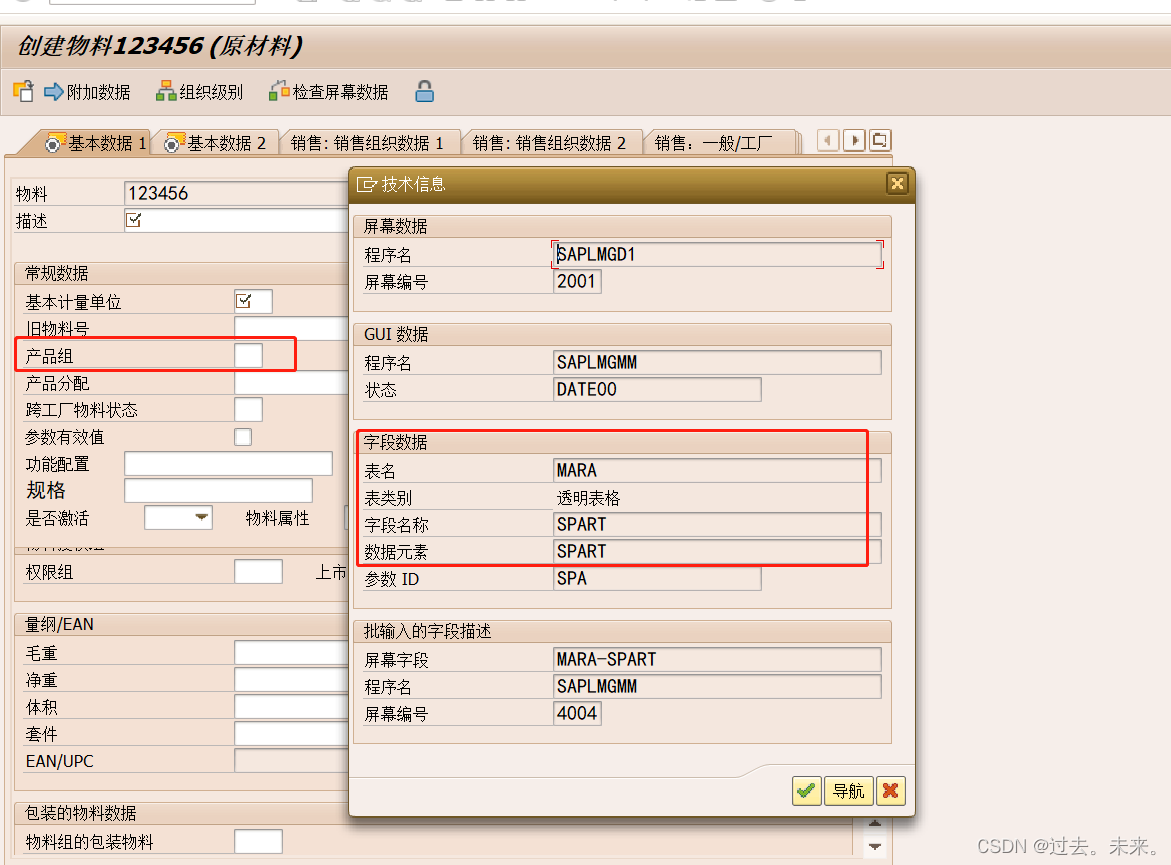
Task: Confirm dialog with green checkmark
Action: [806, 790]
